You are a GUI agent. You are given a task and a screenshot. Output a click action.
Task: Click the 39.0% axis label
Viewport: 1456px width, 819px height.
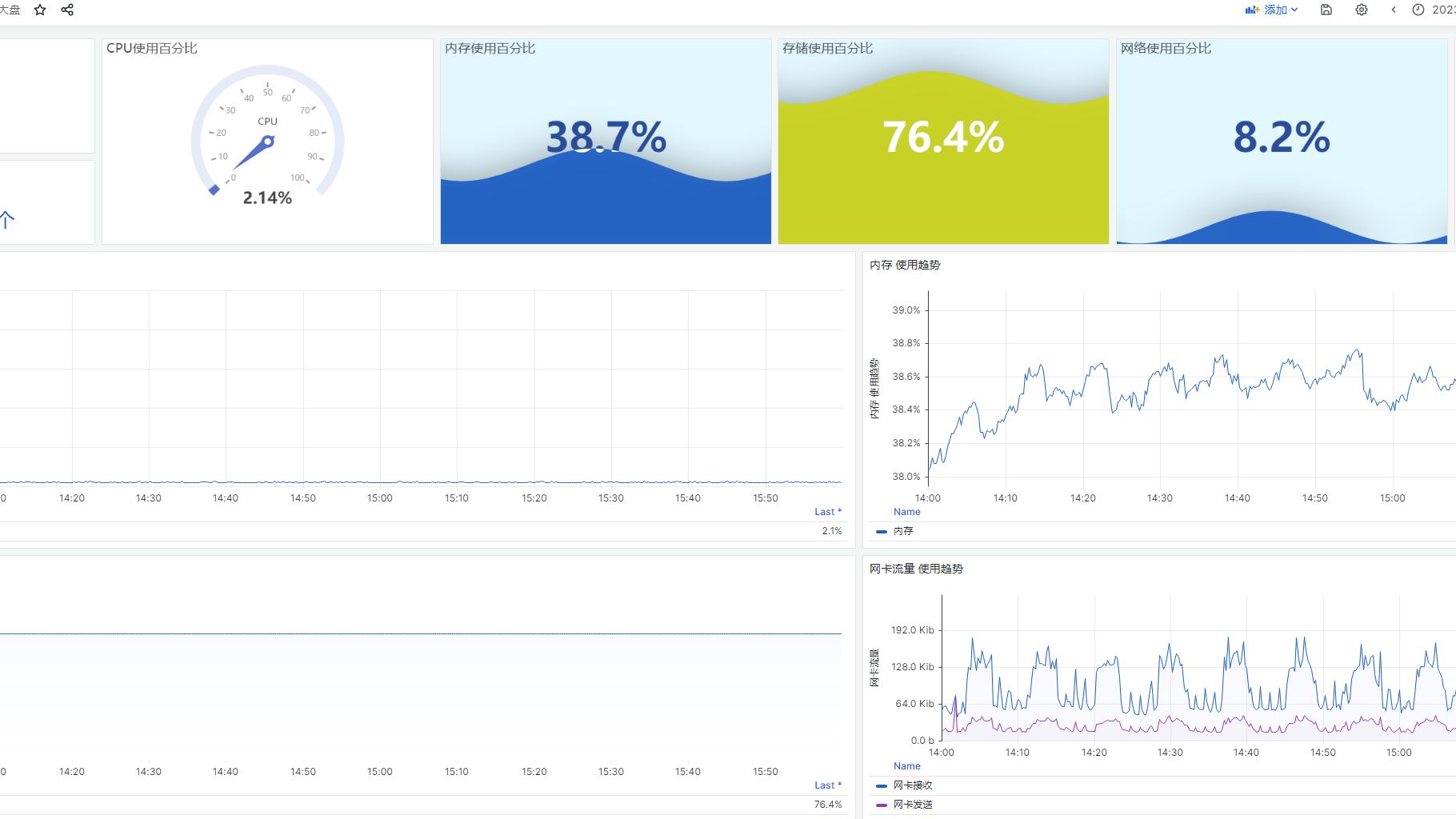pos(906,310)
